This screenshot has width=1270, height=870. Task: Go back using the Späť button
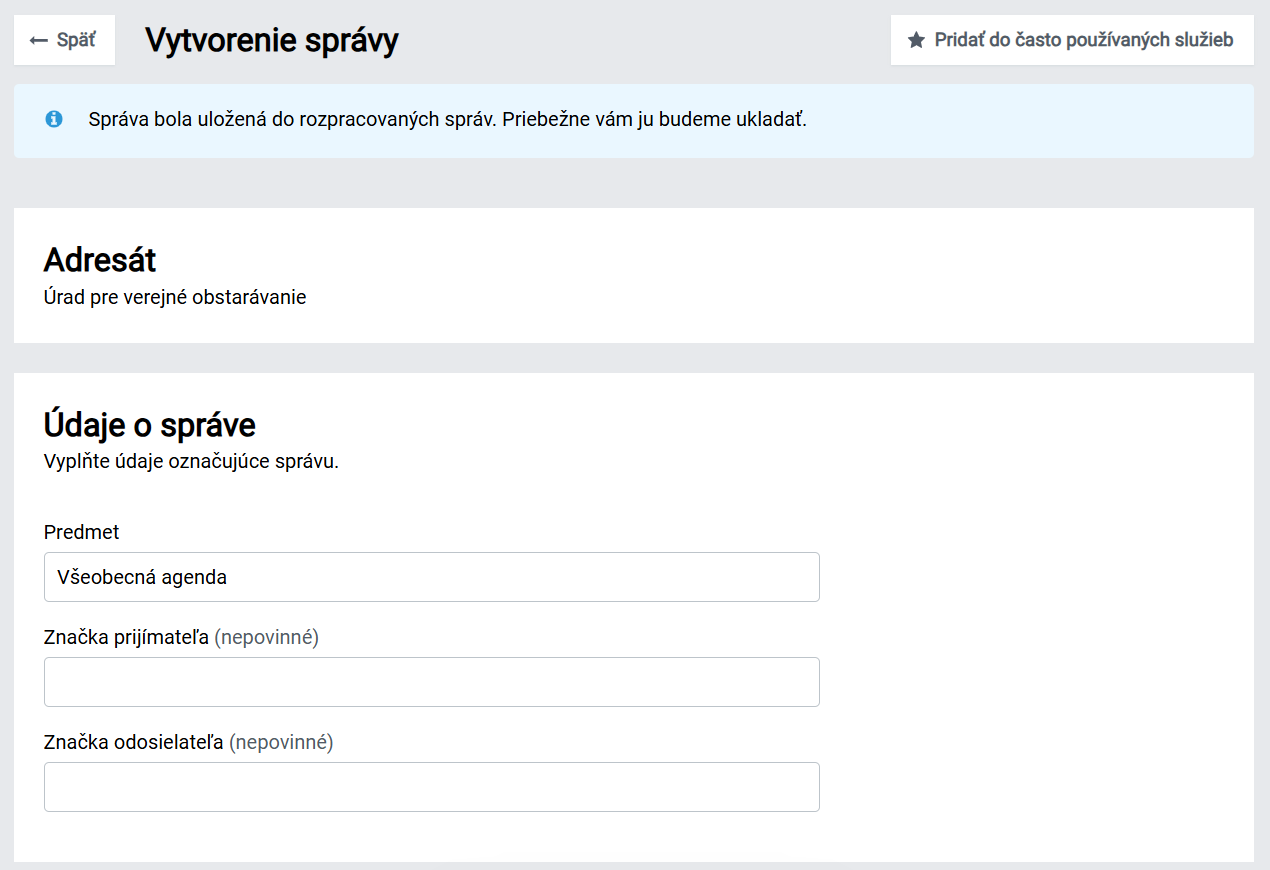64,40
